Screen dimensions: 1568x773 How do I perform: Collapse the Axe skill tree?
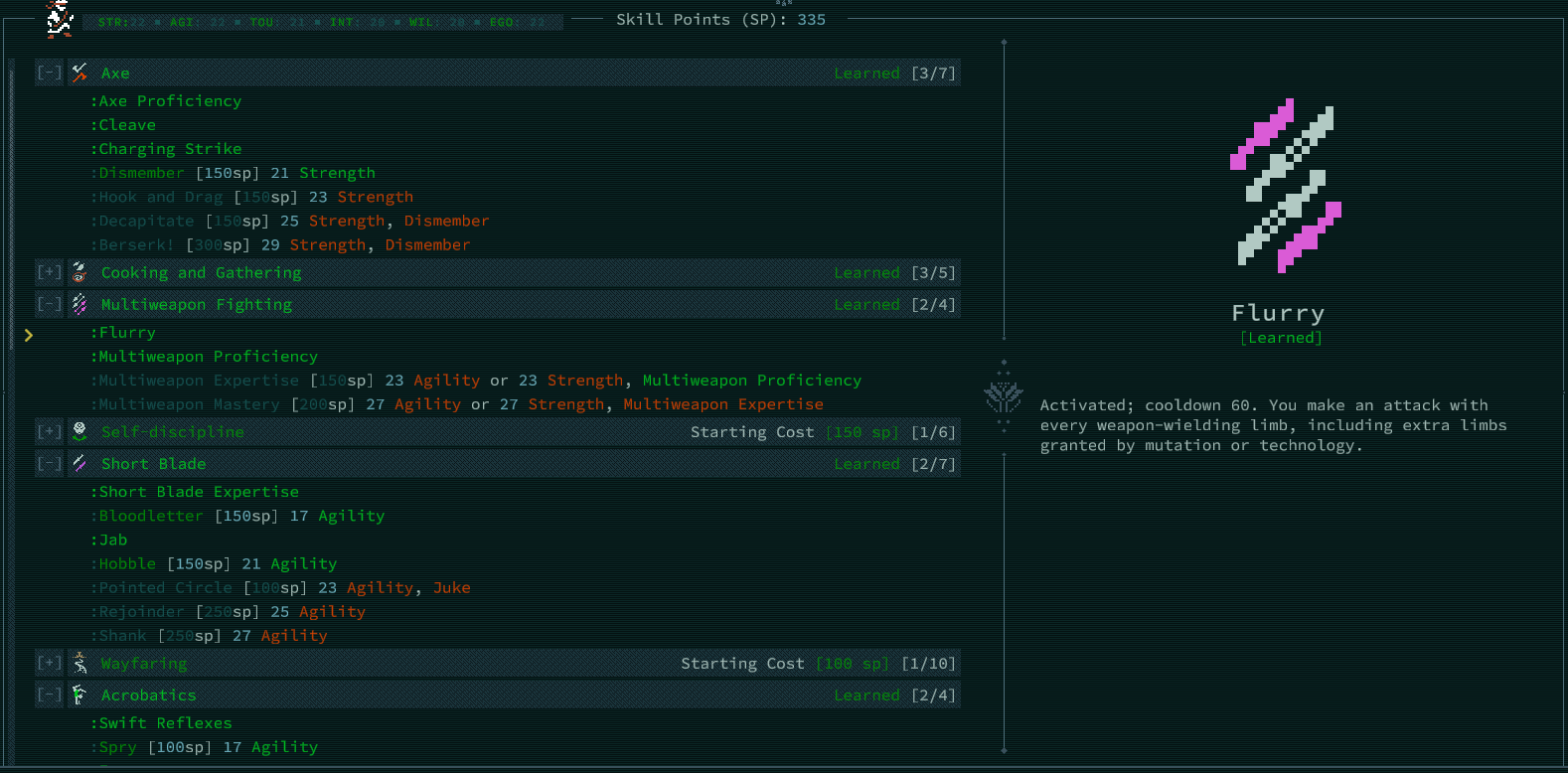click(x=49, y=73)
